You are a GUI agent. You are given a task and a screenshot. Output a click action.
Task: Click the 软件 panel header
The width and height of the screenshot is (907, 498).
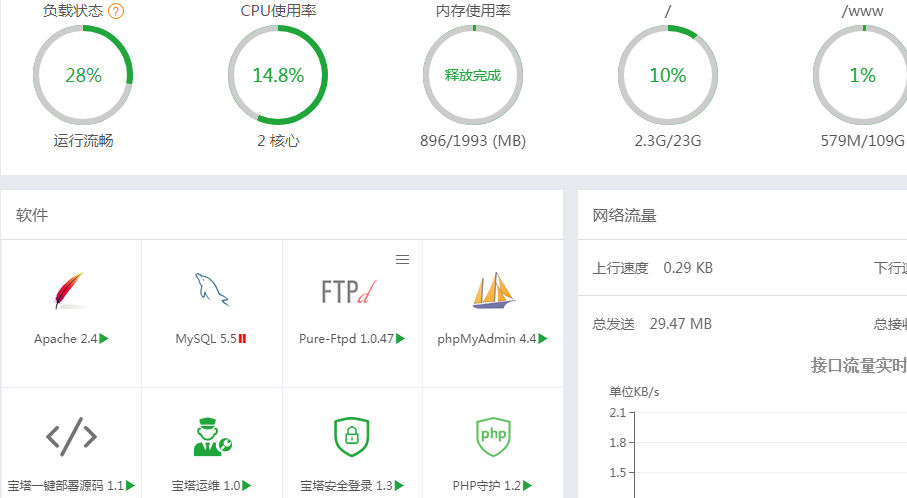coord(32,215)
